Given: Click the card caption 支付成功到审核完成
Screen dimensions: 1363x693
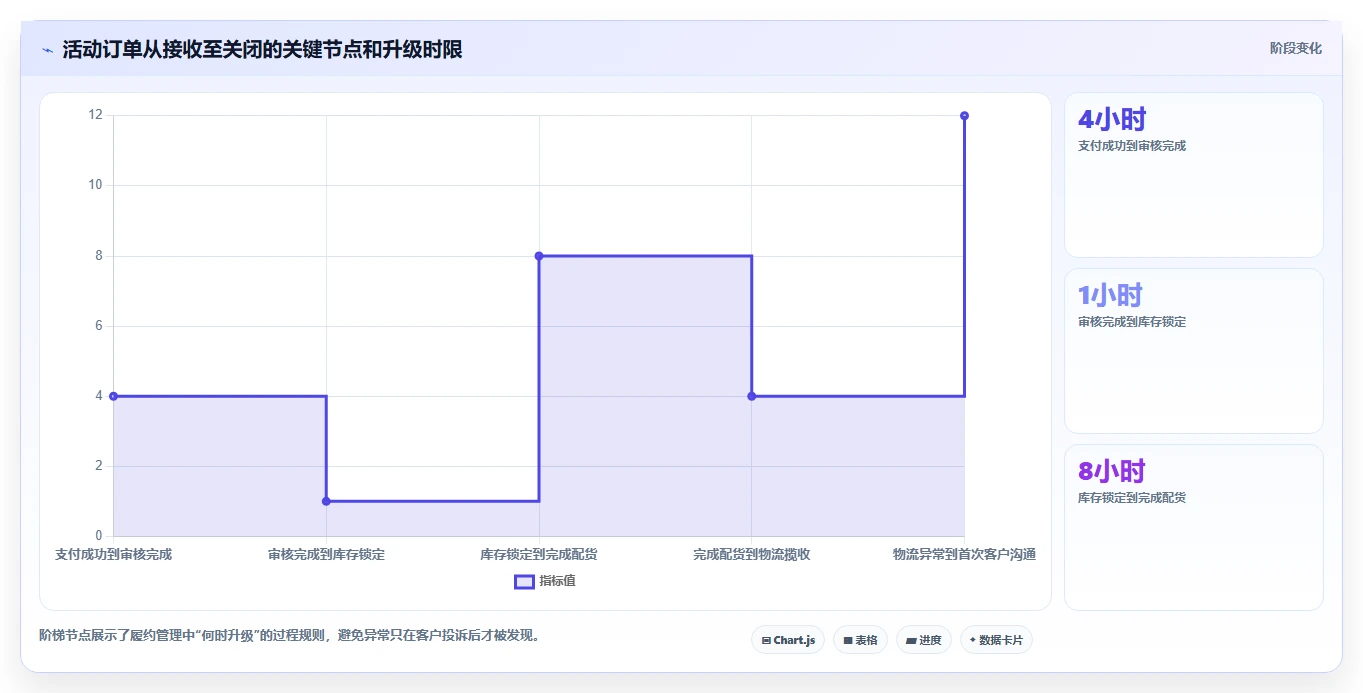Looking at the screenshot, I should click(x=1132, y=146).
